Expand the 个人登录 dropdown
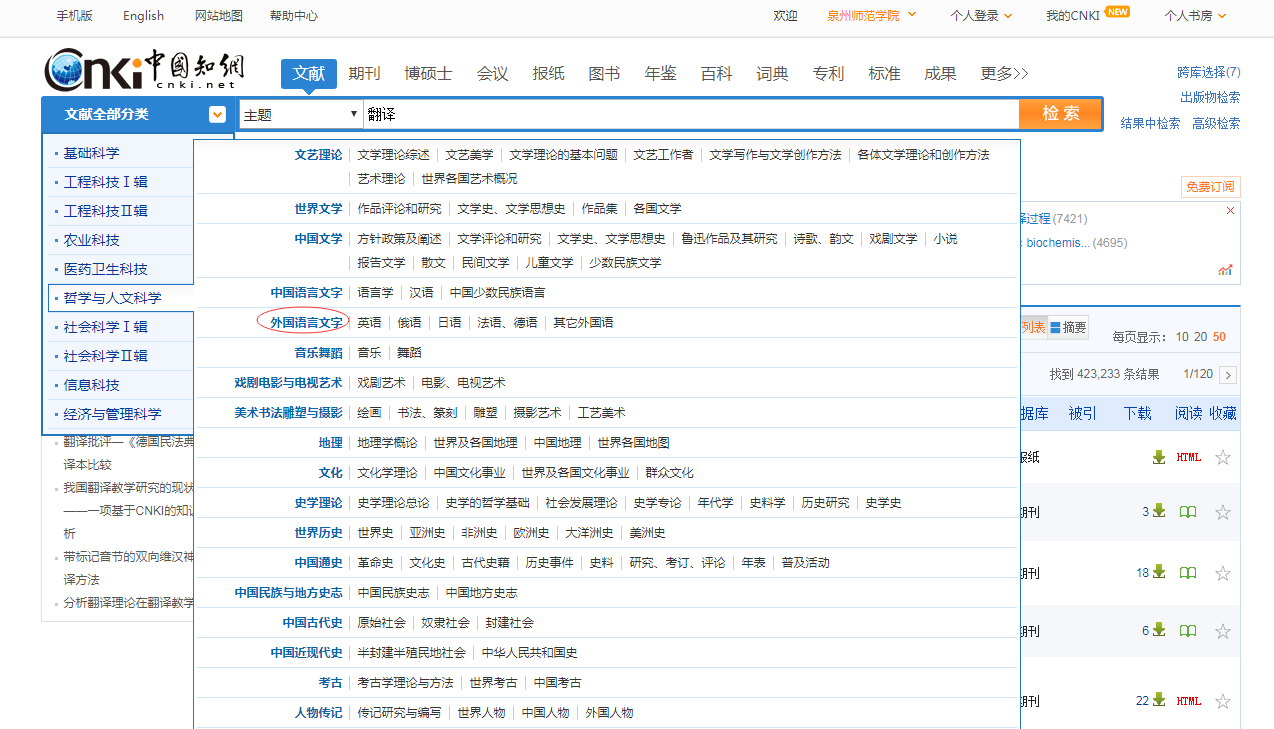This screenshot has width=1274, height=729. point(980,16)
